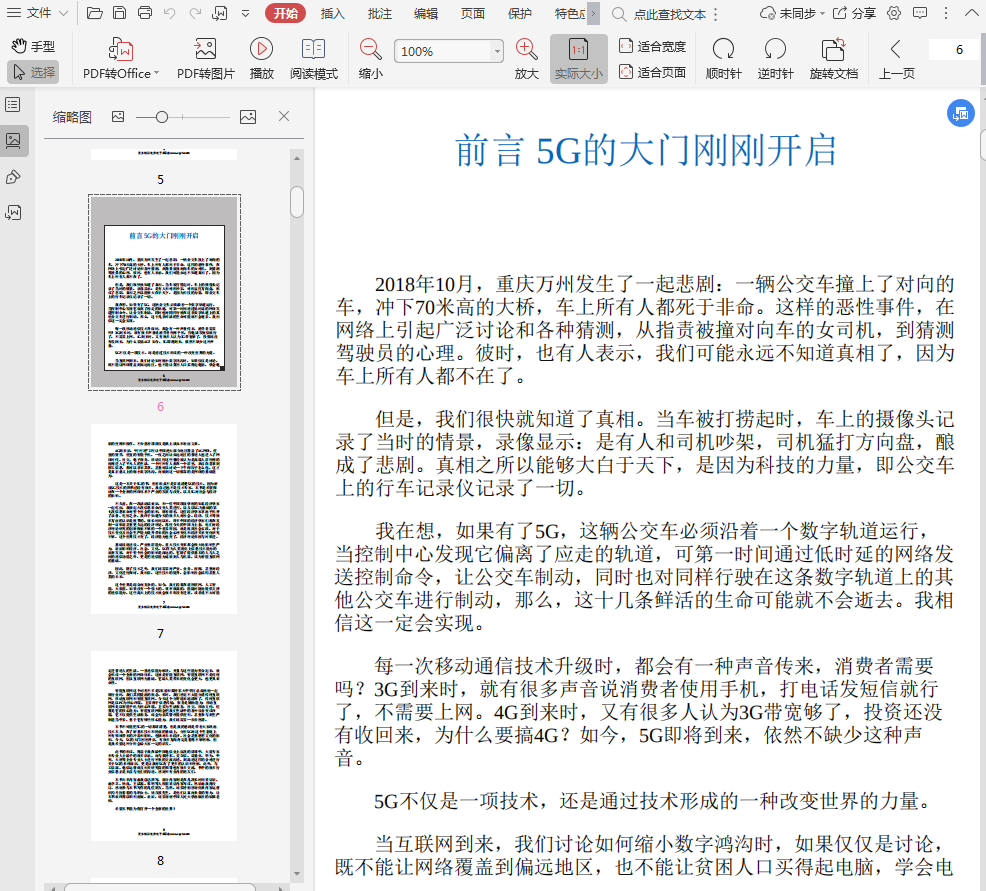Click the undo arrow icon

pos(170,13)
